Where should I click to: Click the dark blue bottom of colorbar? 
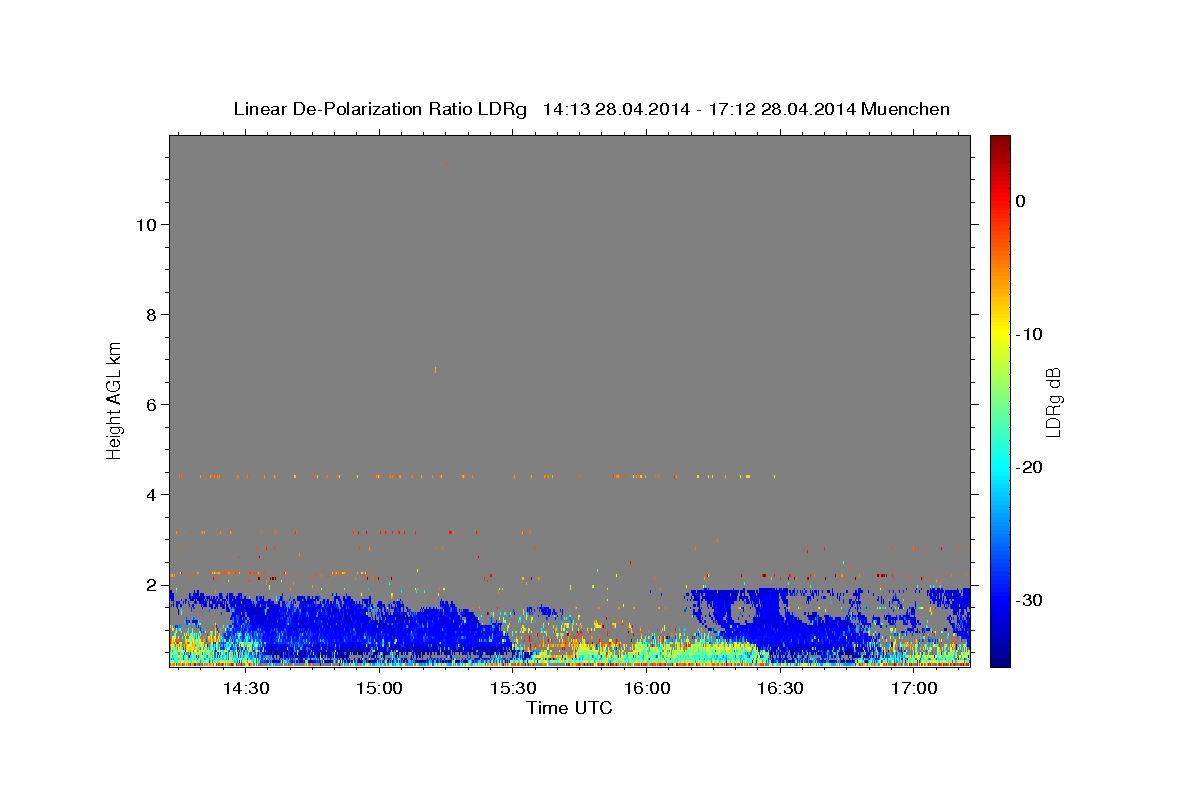click(1000, 655)
